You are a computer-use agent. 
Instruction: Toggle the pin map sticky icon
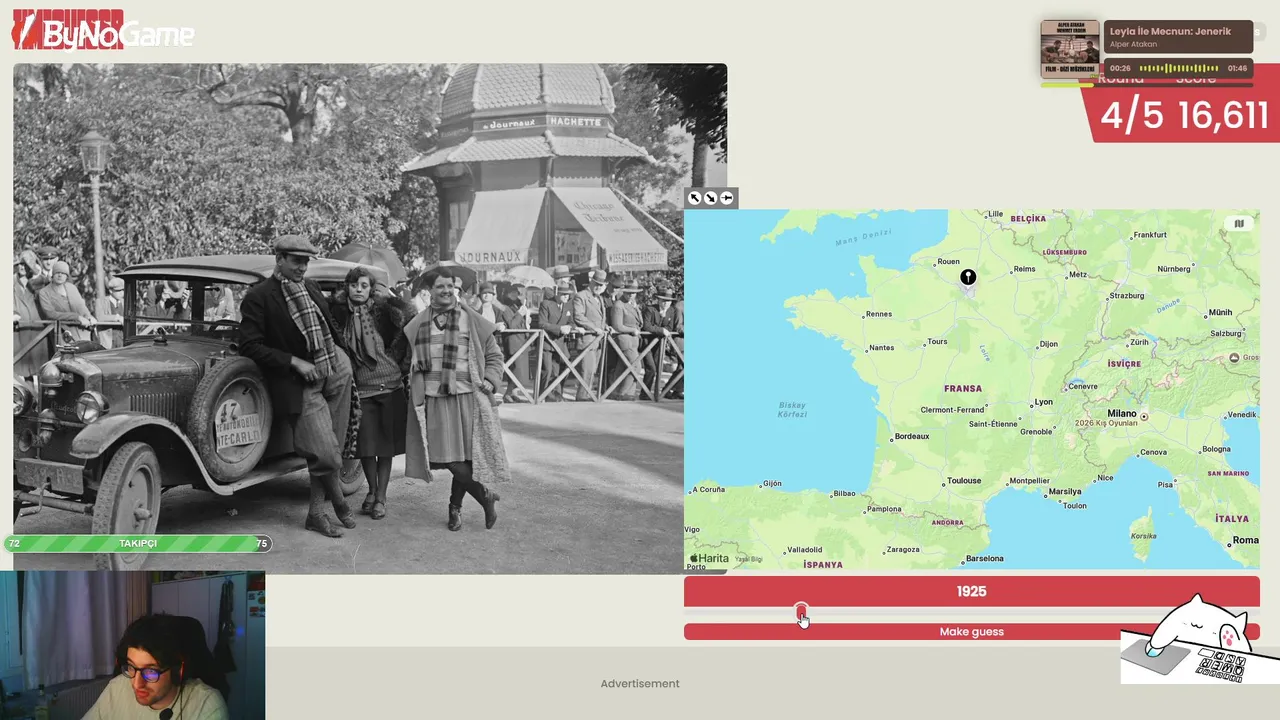click(727, 198)
